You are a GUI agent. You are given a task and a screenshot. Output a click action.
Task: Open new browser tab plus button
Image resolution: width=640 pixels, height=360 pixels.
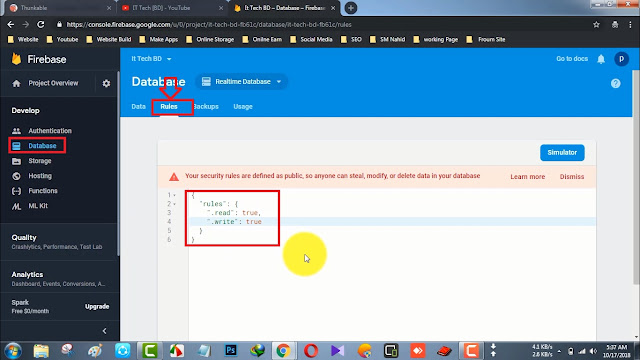point(351,8)
